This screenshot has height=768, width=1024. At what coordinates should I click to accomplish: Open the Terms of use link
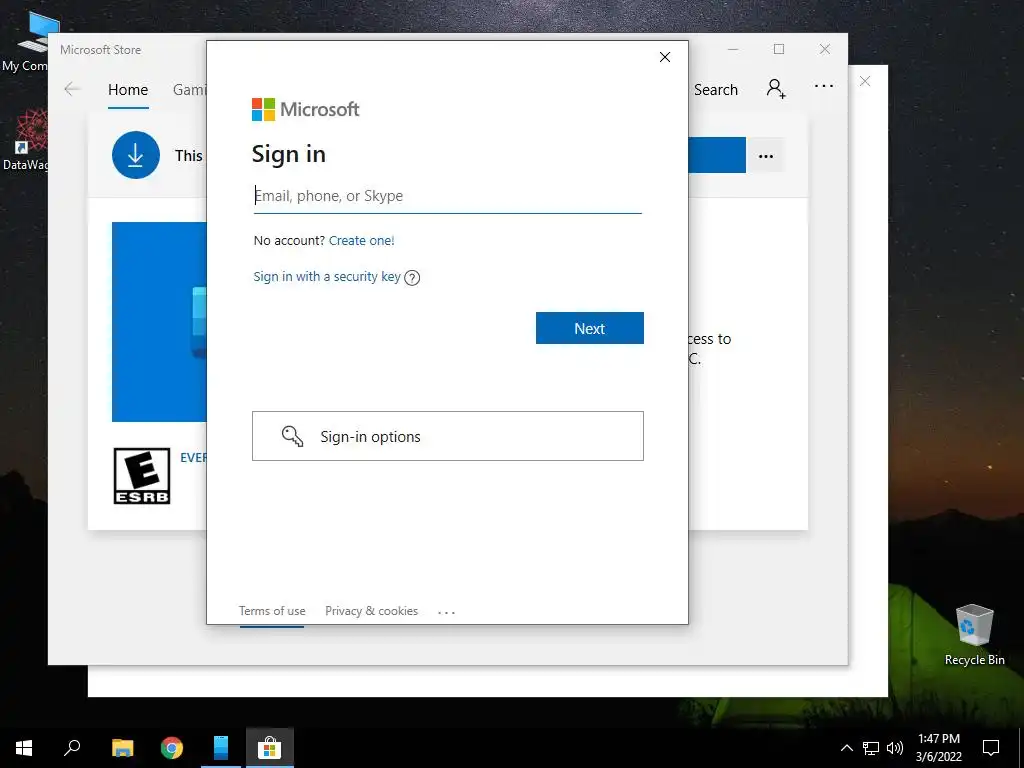[272, 611]
